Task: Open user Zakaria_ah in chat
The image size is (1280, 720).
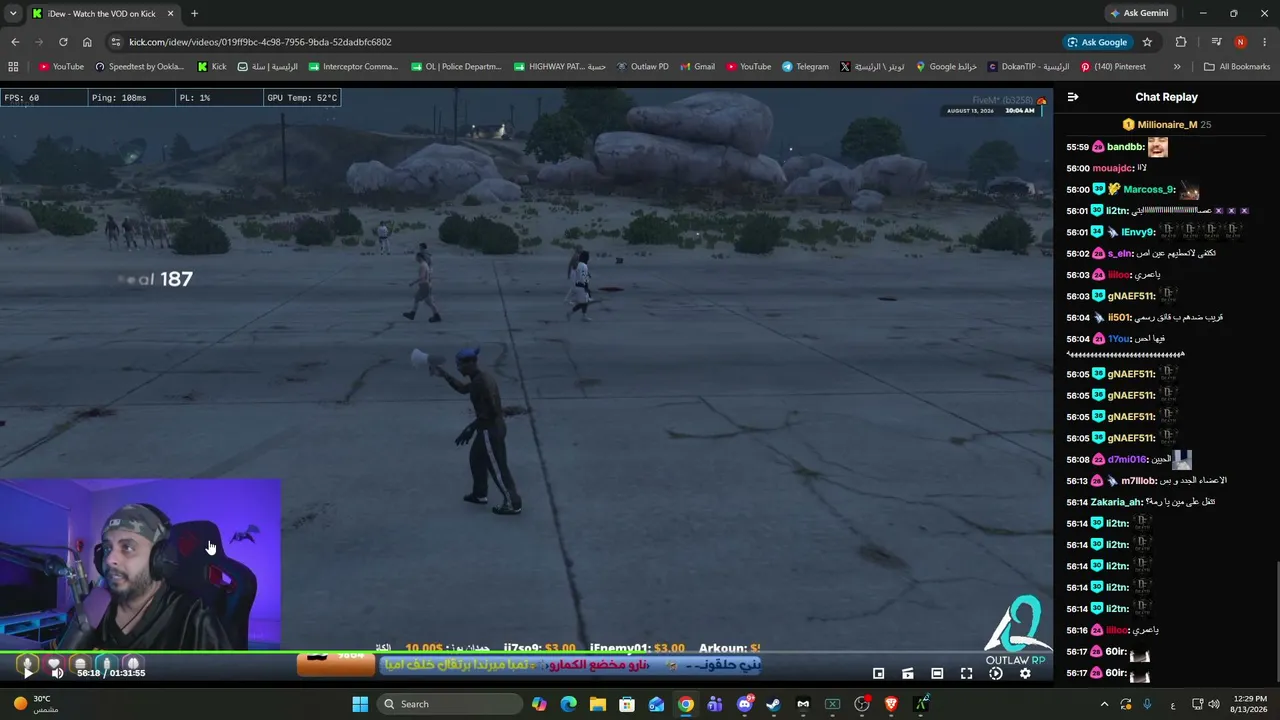Action: tap(1116, 502)
